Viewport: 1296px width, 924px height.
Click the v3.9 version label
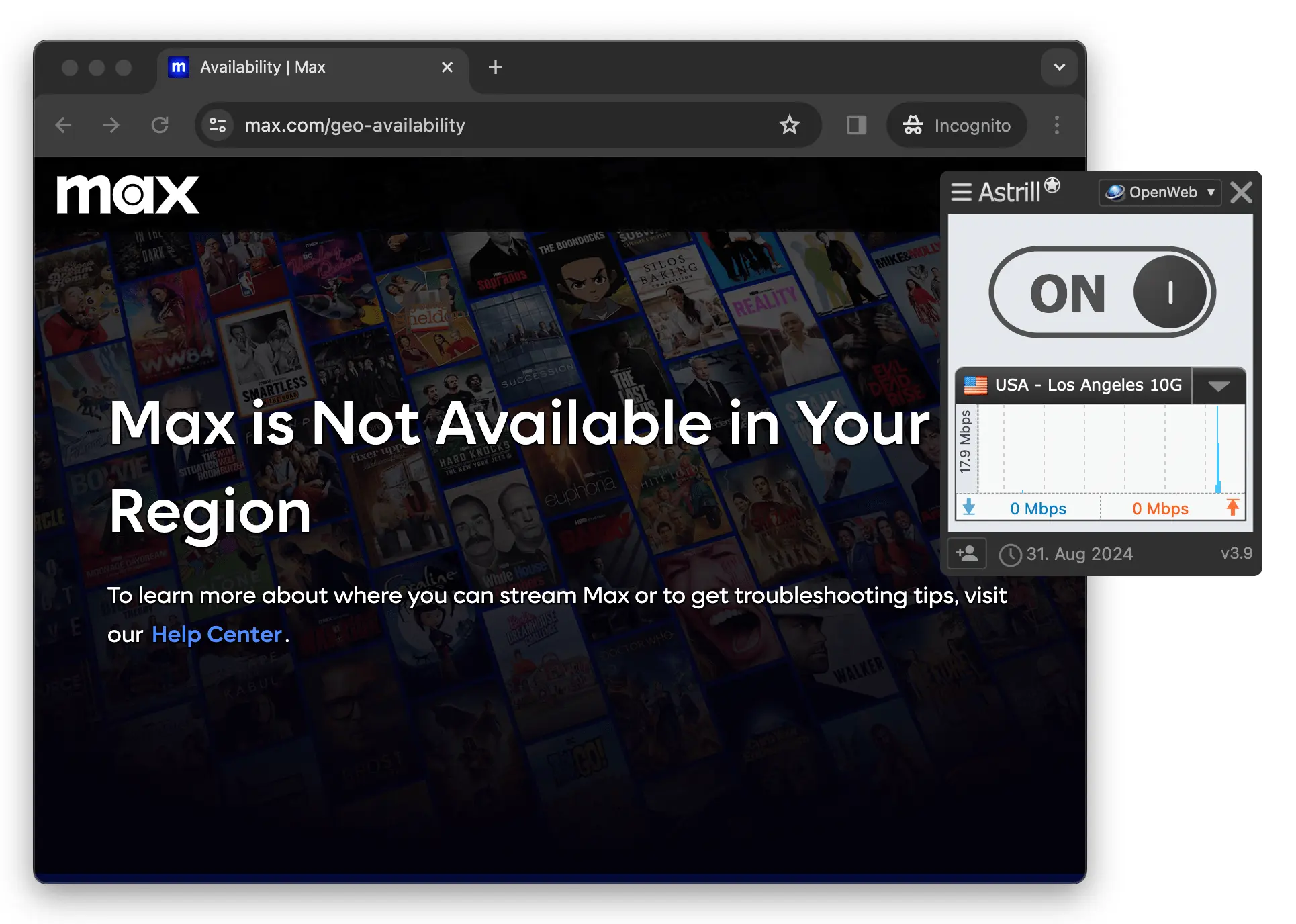coord(1236,553)
